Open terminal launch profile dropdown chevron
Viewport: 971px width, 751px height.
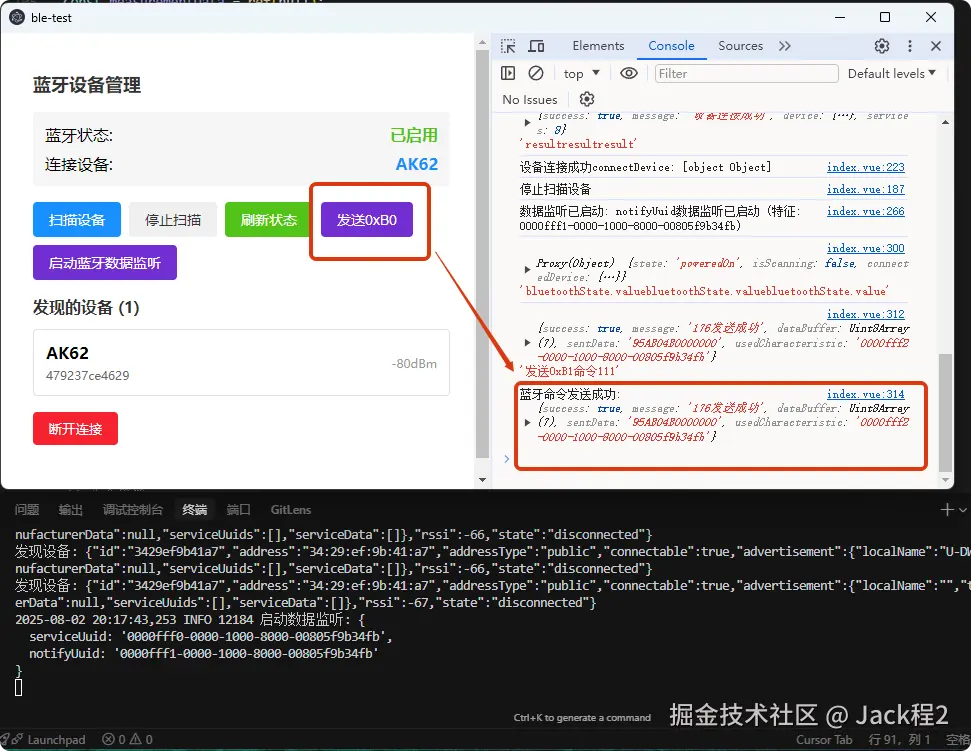coord(962,510)
